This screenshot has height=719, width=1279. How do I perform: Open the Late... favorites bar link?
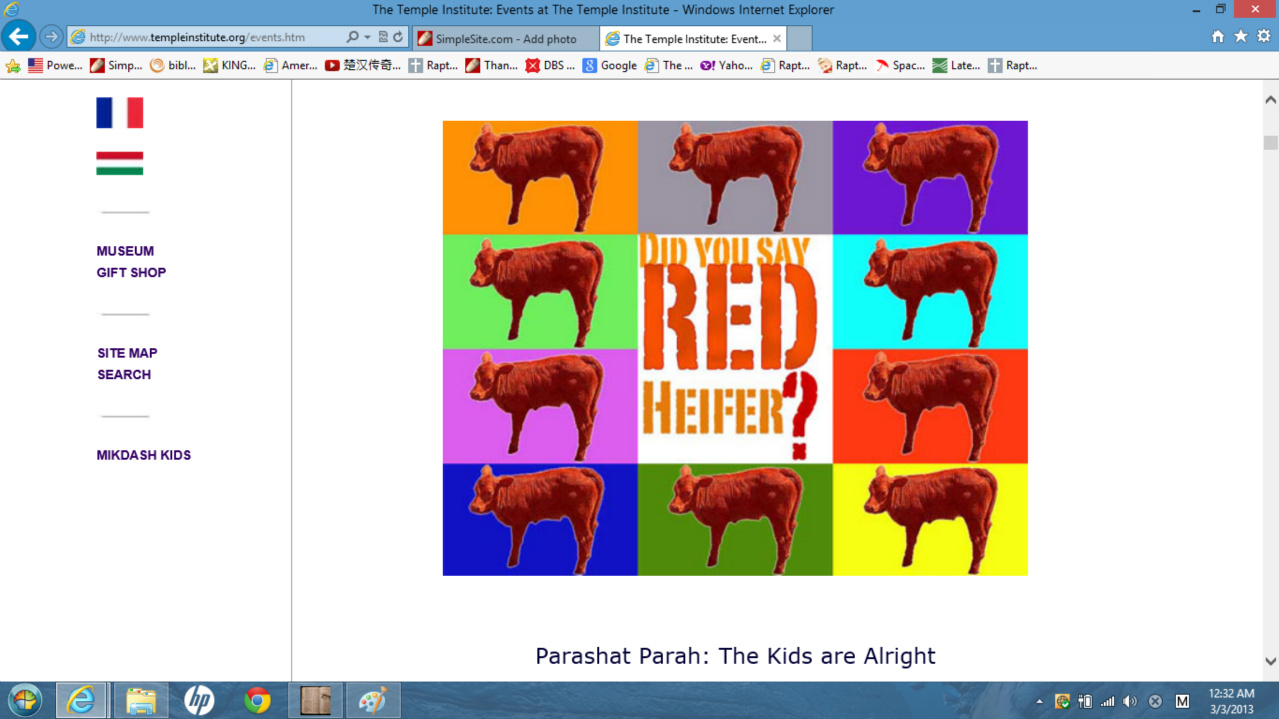click(957, 66)
